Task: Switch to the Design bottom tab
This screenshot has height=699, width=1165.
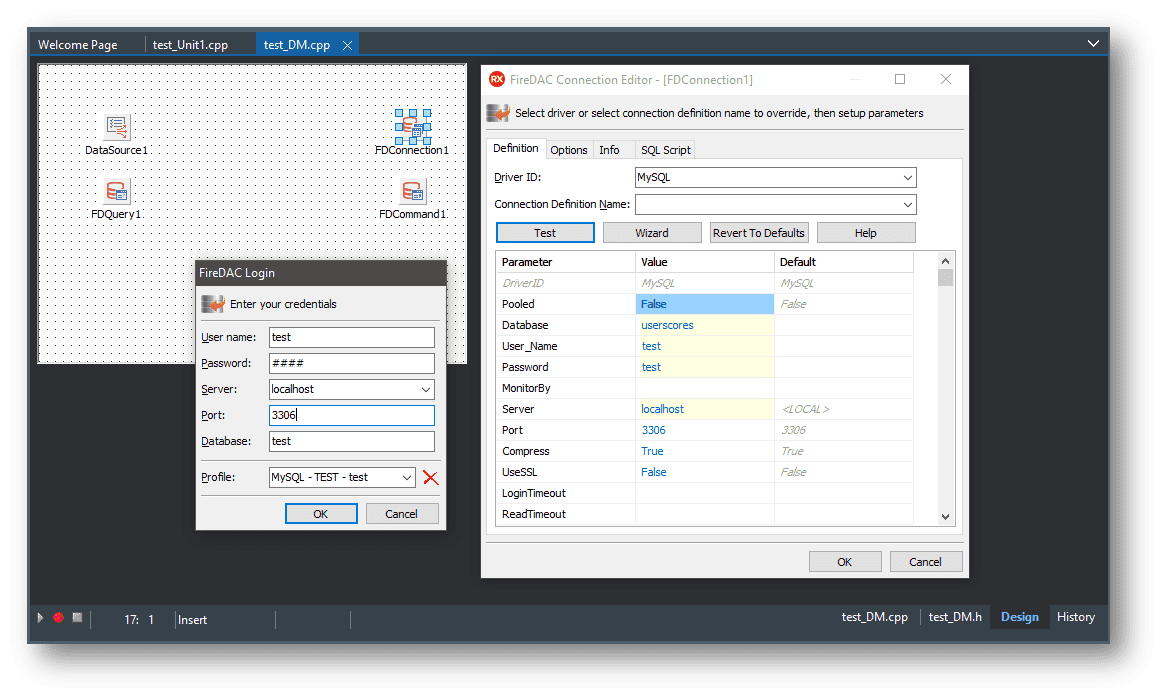Action: point(1019,617)
